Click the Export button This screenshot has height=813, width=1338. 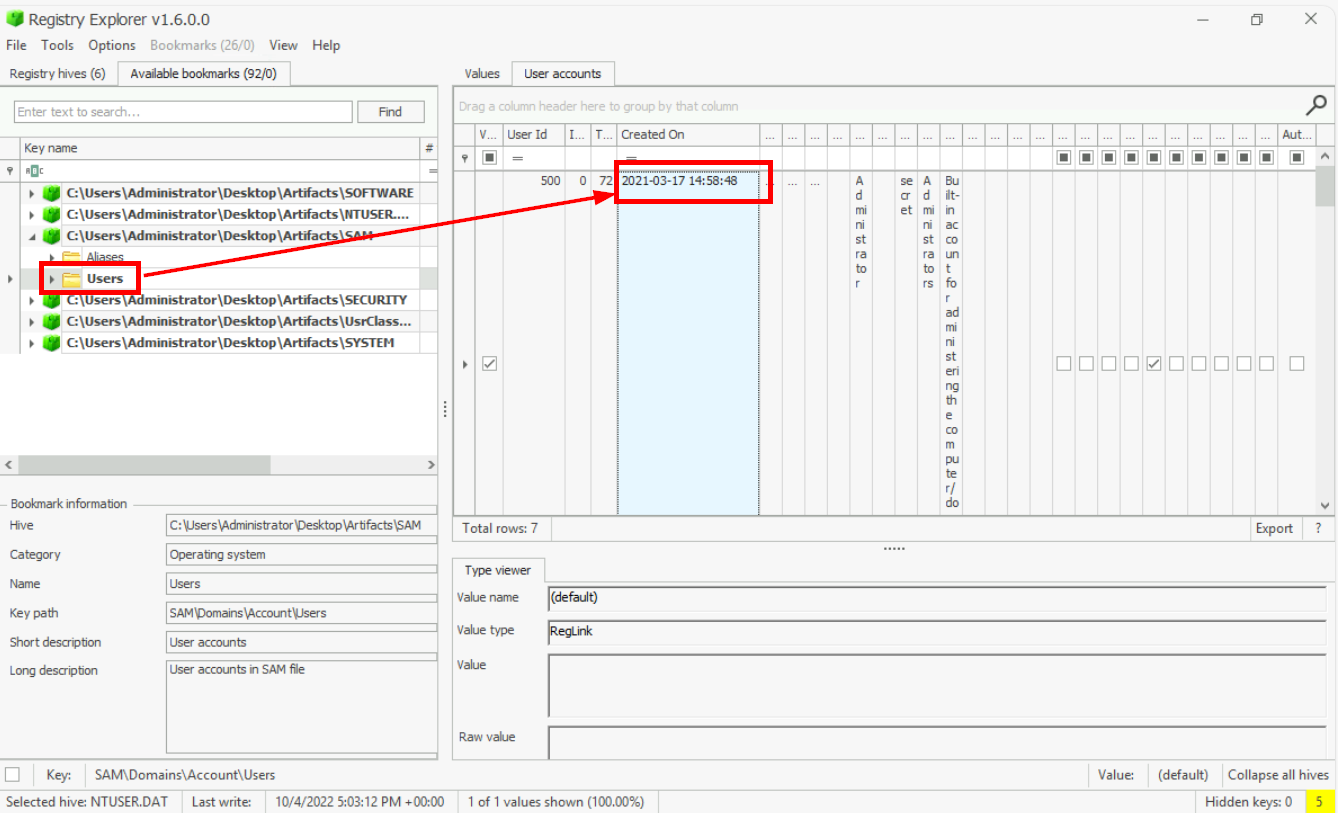(x=1274, y=529)
